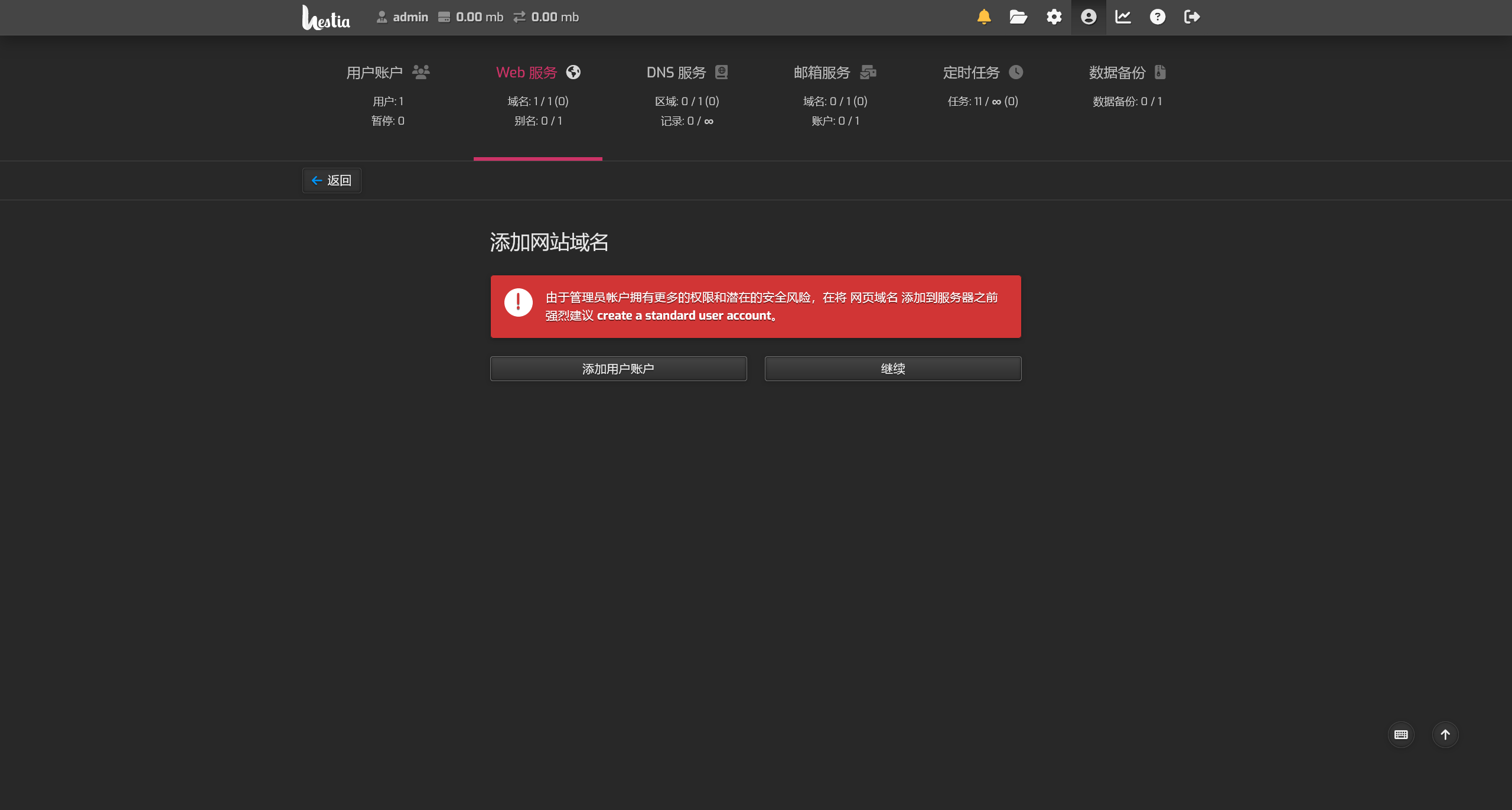This screenshot has width=1512, height=810.
Task: Click the 返回 back button
Action: coord(332,180)
